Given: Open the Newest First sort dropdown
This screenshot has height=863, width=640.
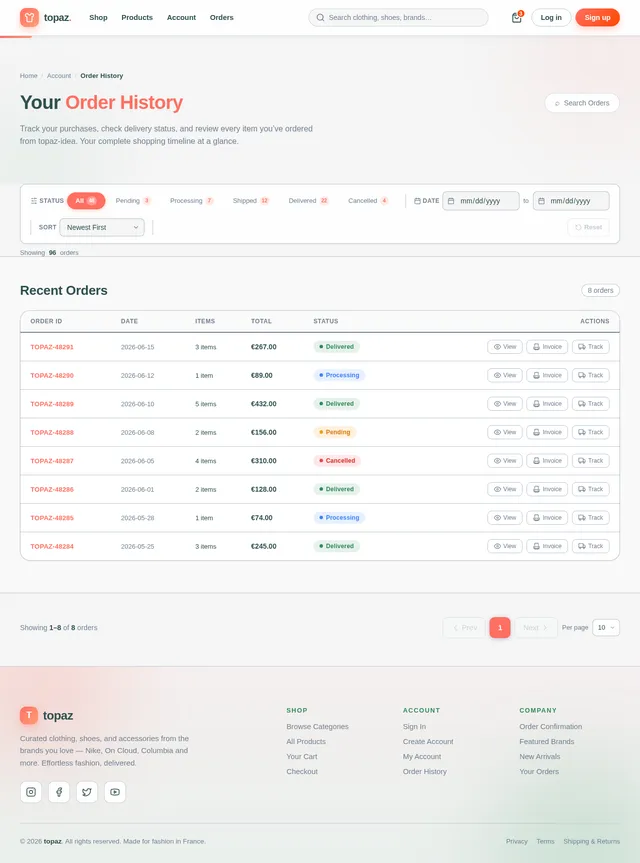Looking at the screenshot, I should (x=102, y=227).
